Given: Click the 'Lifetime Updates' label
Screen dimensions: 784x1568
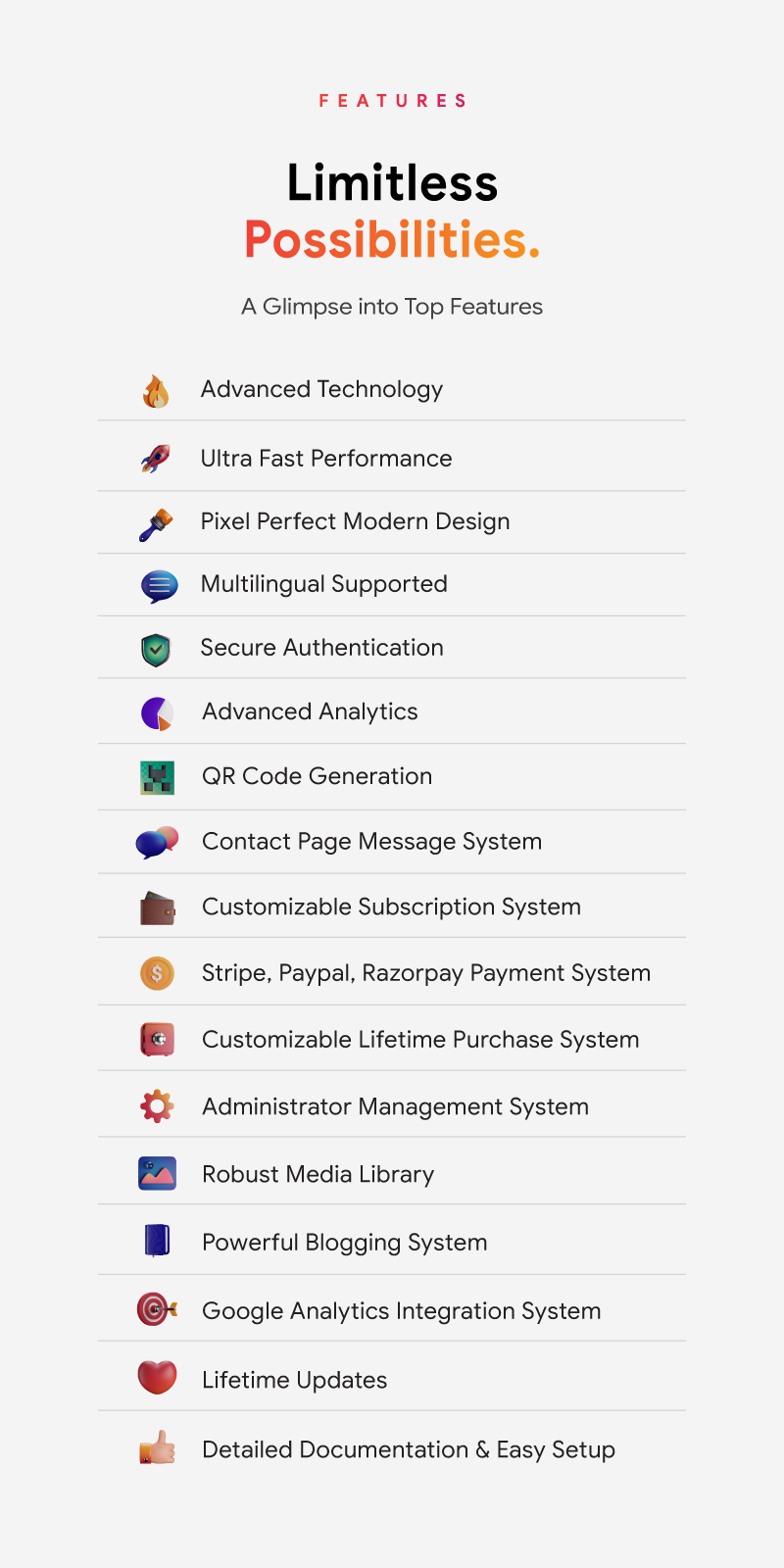Looking at the screenshot, I should (294, 1380).
